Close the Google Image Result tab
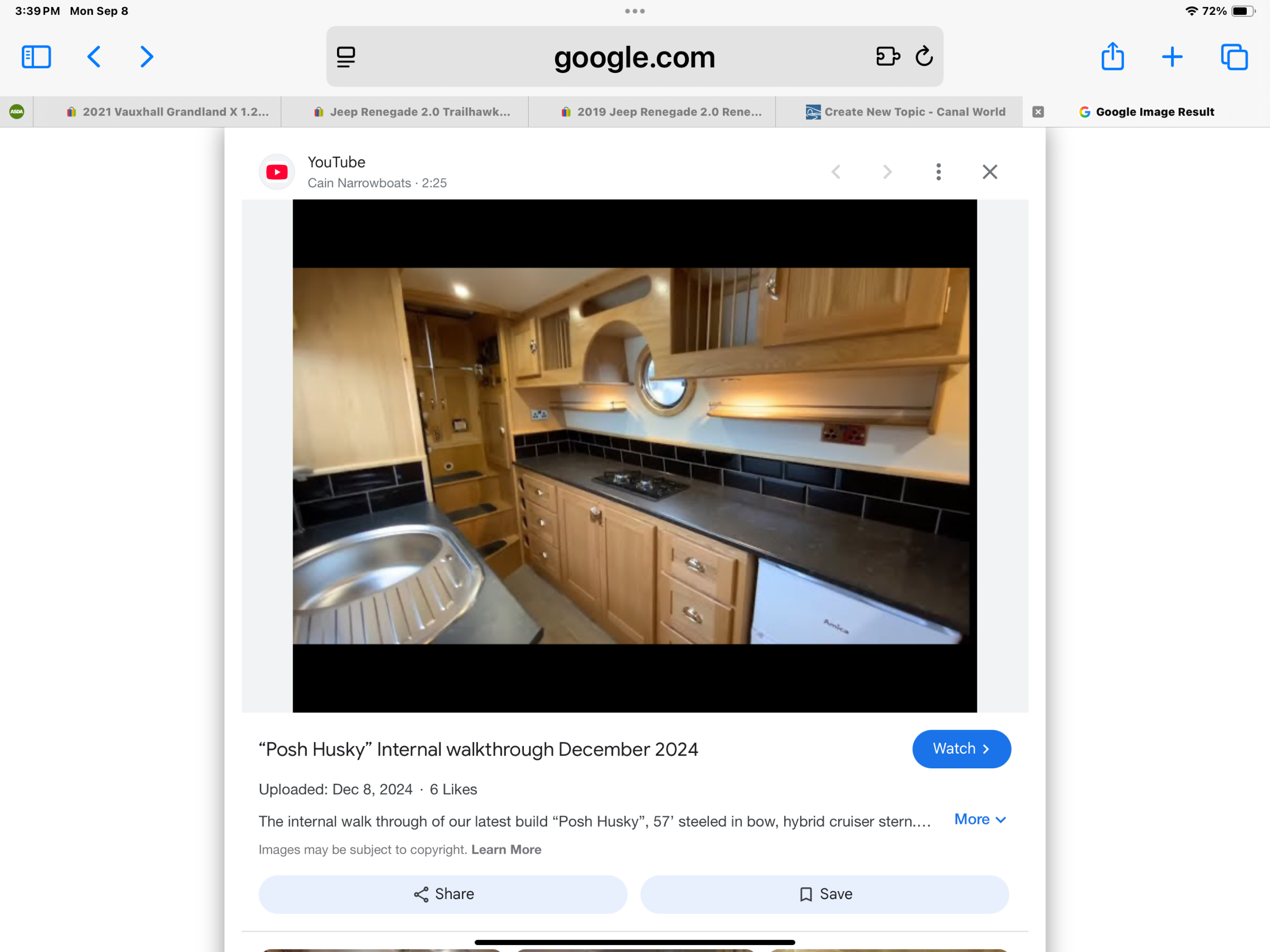 pos(1038,112)
